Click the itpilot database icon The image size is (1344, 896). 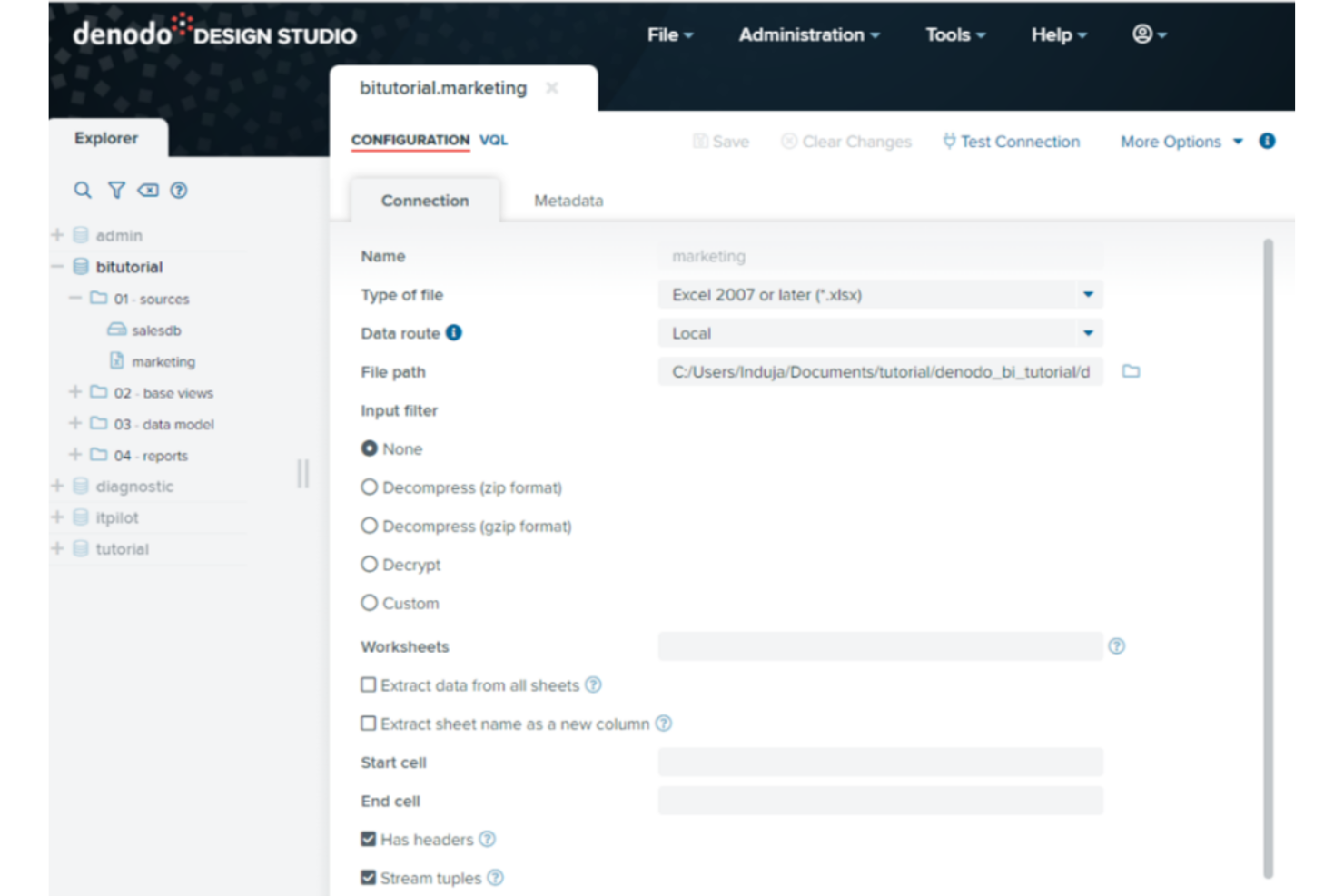[x=81, y=517]
